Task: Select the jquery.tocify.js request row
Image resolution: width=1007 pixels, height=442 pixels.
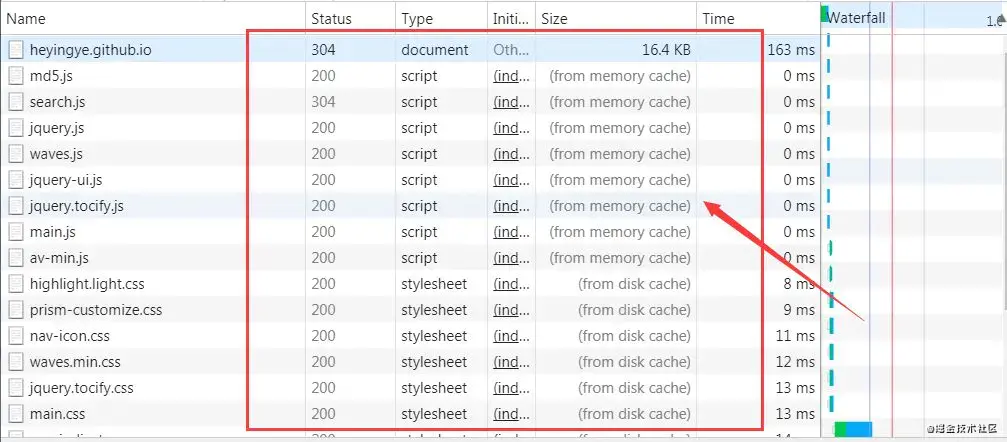Action: pyautogui.click(x=410, y=206)
